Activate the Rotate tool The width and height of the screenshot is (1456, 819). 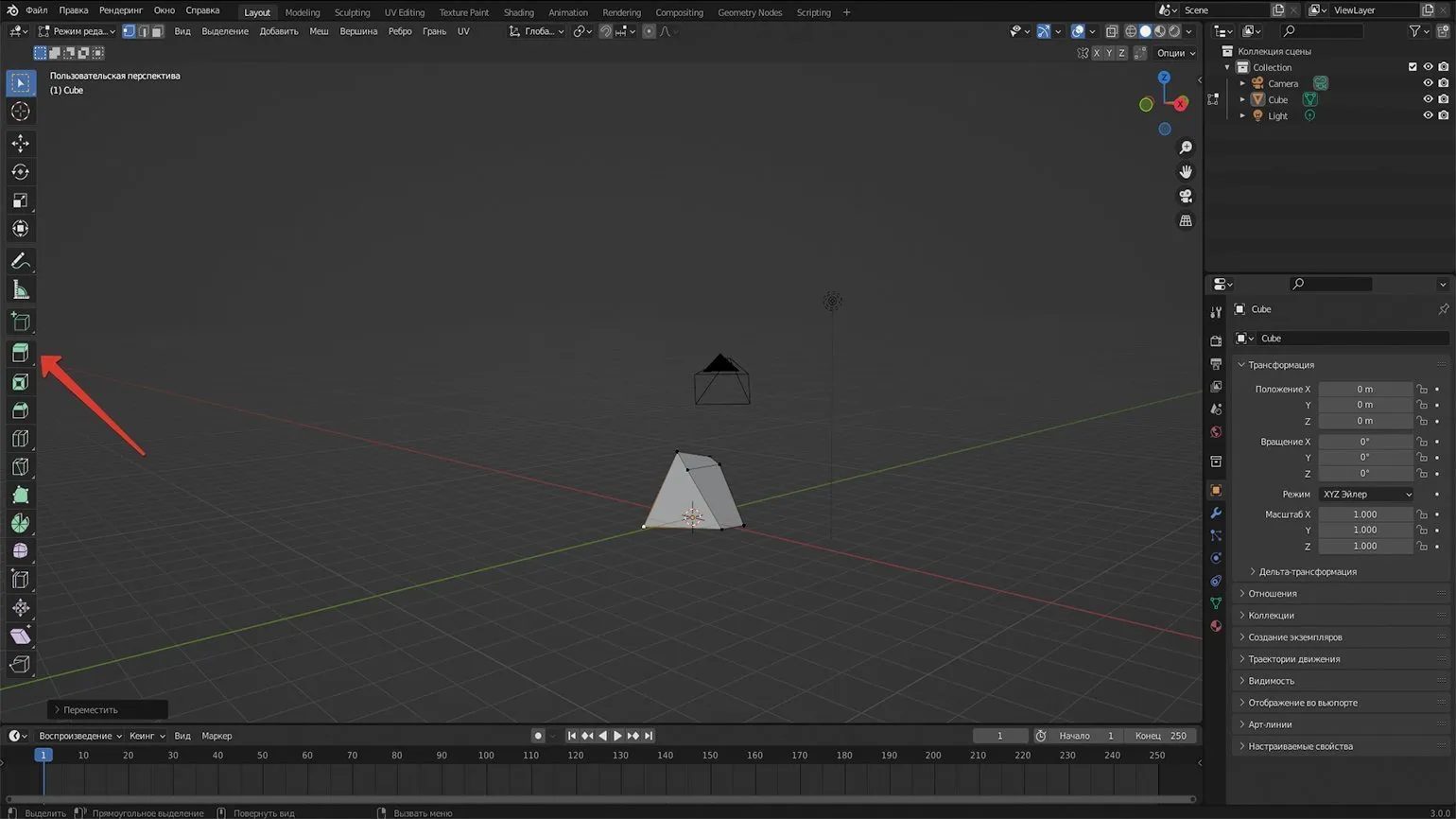tap(20, 172)
